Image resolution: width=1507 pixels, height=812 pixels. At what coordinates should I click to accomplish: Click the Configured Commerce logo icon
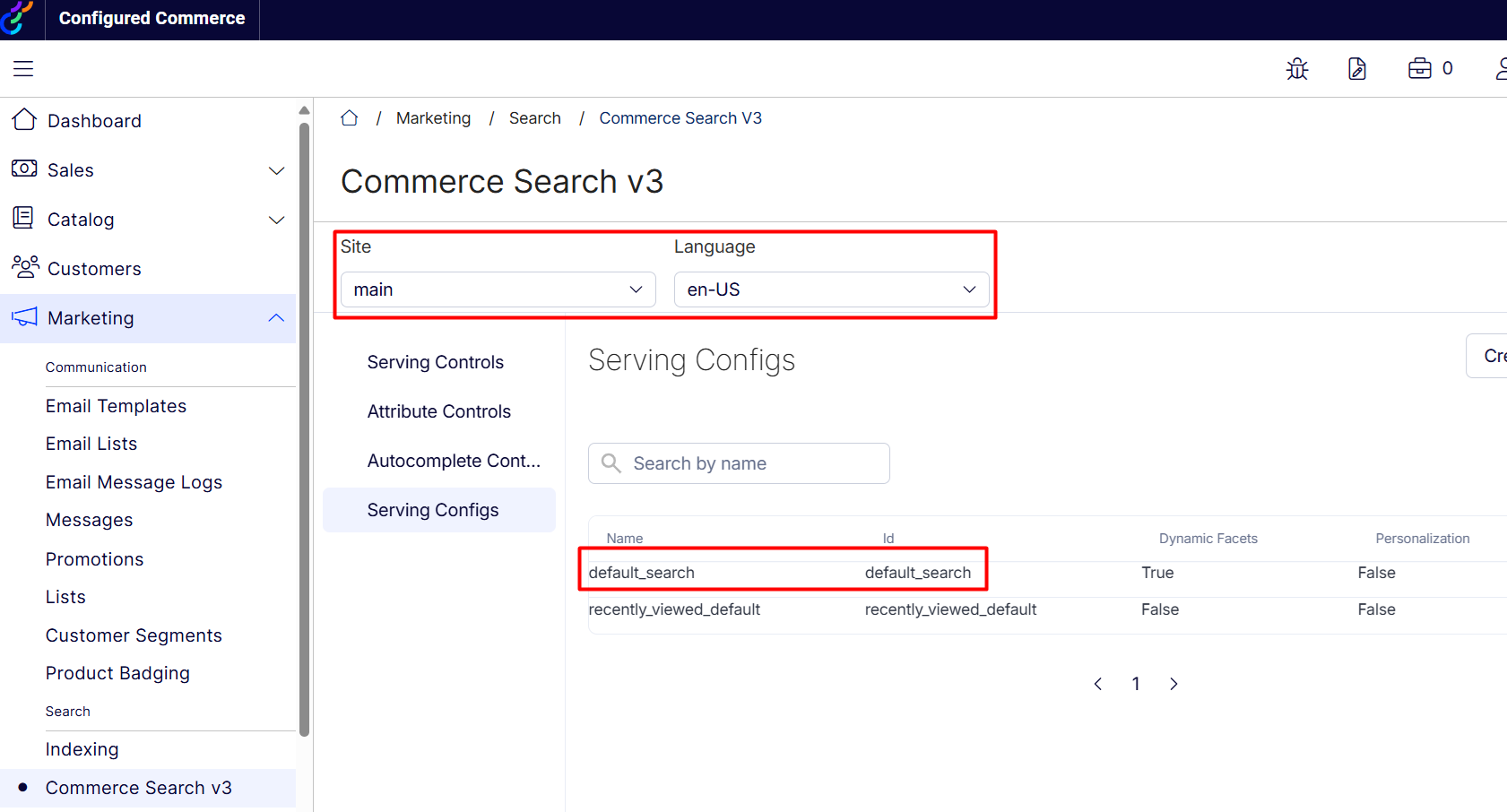16,18
